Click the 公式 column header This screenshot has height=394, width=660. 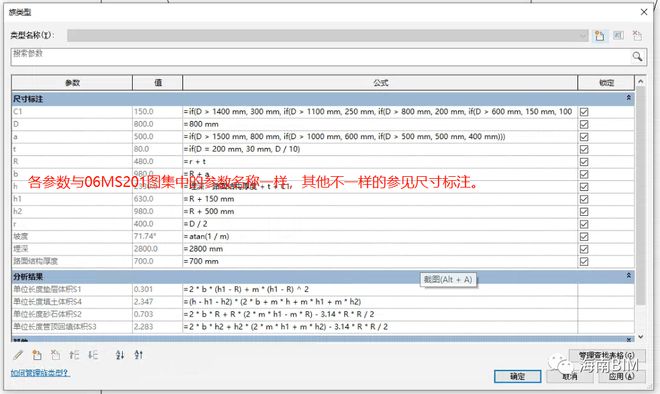[381, 83]
